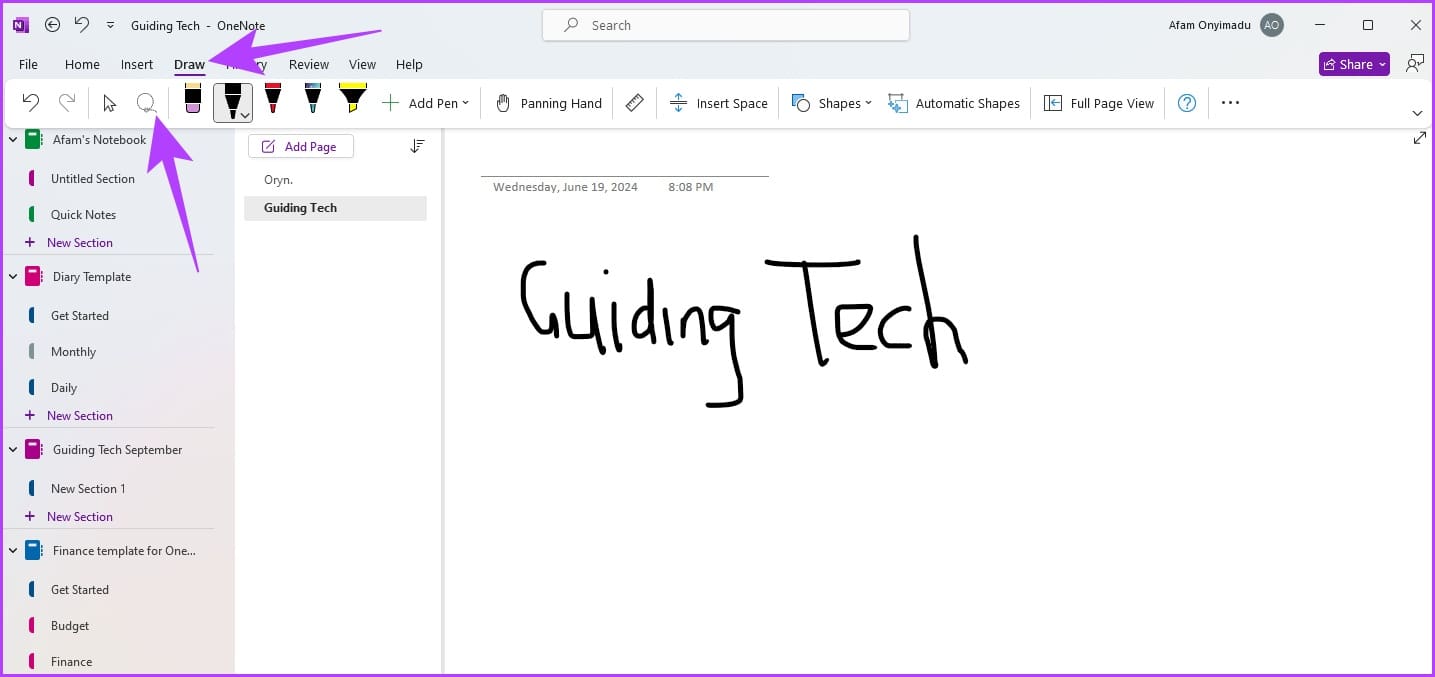Open the Share menu
This screenshot has width=1435, height=677.
click(x=1353, y=63)
